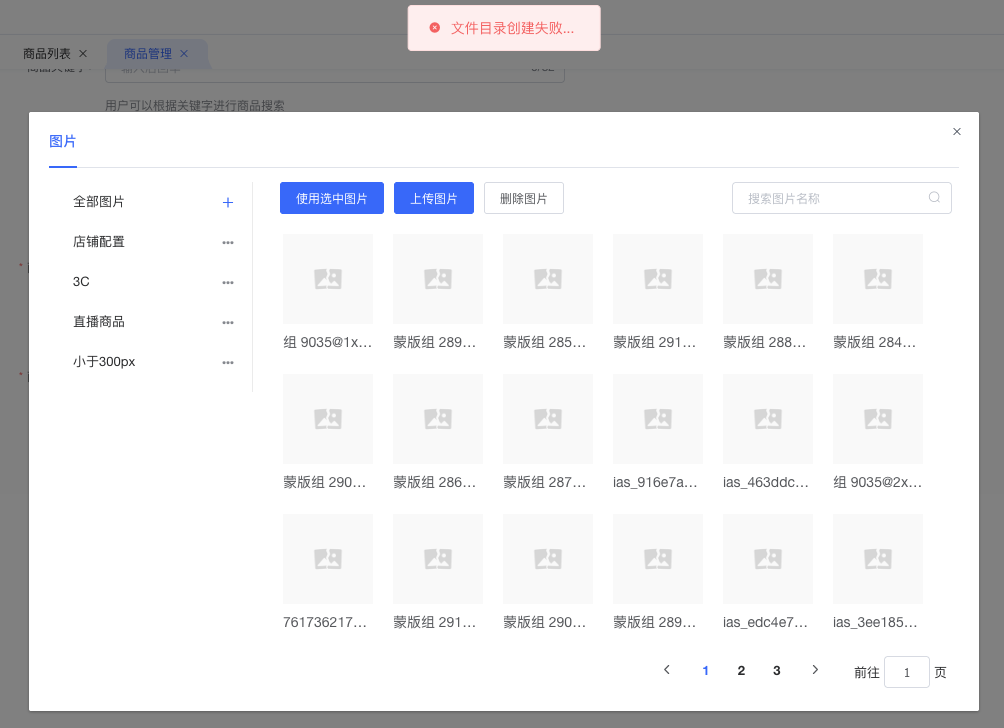This screenshot has width=1004, height=728.
Task: Jump to page 3 in pagination
Action: pos(777,670)
